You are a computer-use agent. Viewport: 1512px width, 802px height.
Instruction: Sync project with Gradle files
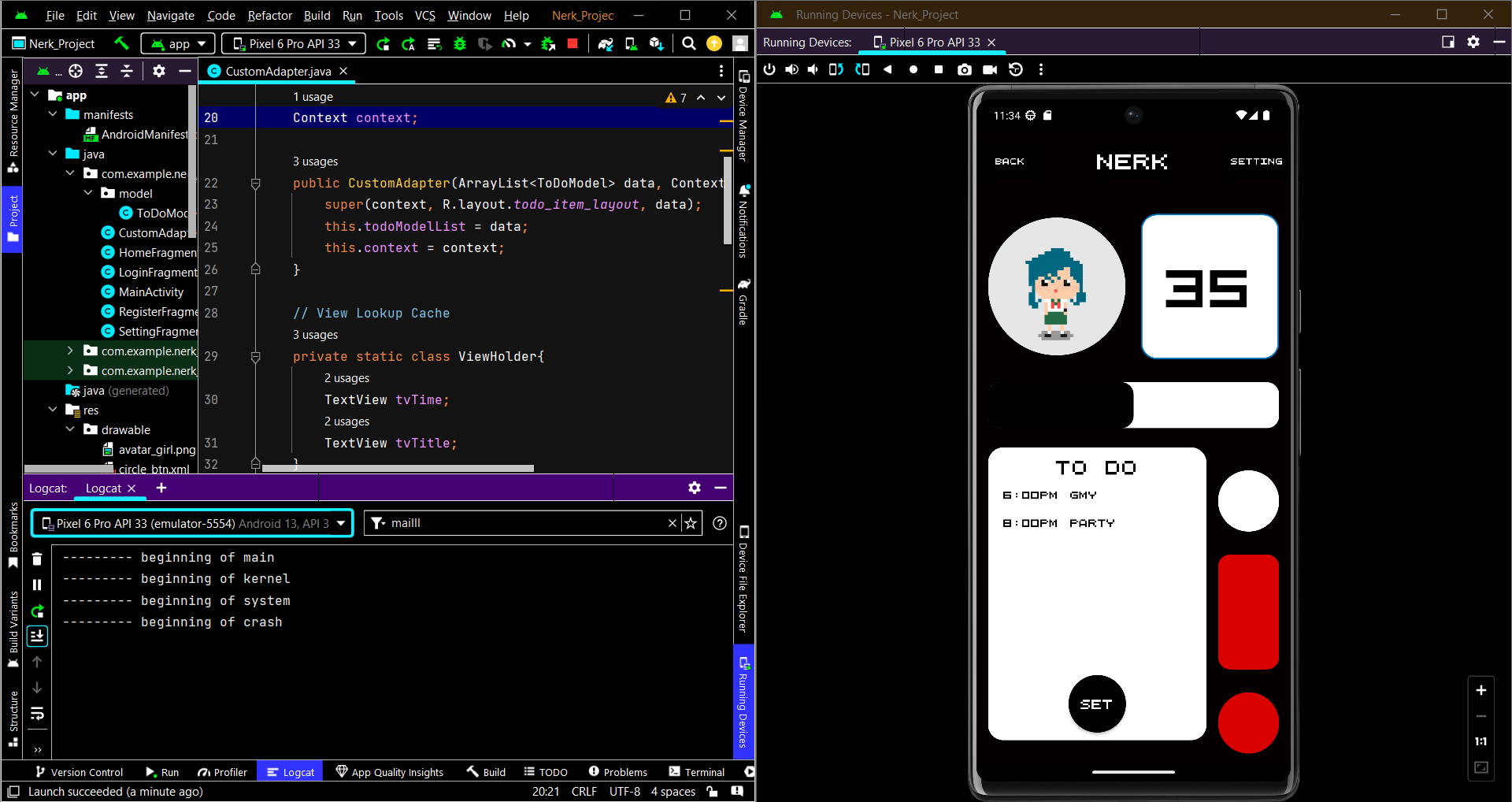(606, 43)
